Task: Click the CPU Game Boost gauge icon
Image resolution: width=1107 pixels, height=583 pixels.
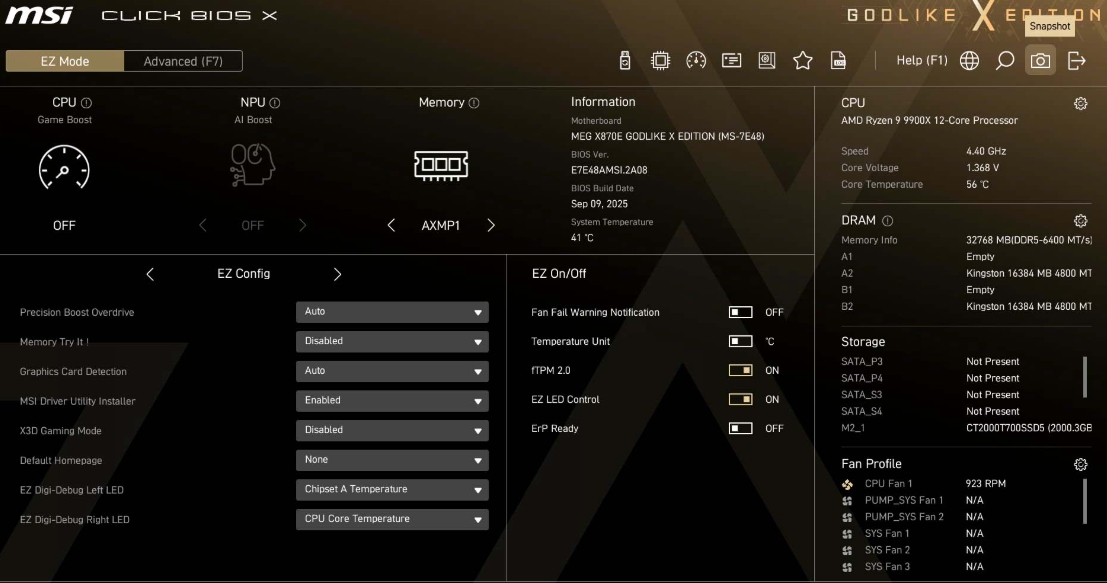Action: pyautogui.click(x=64, y=168)
